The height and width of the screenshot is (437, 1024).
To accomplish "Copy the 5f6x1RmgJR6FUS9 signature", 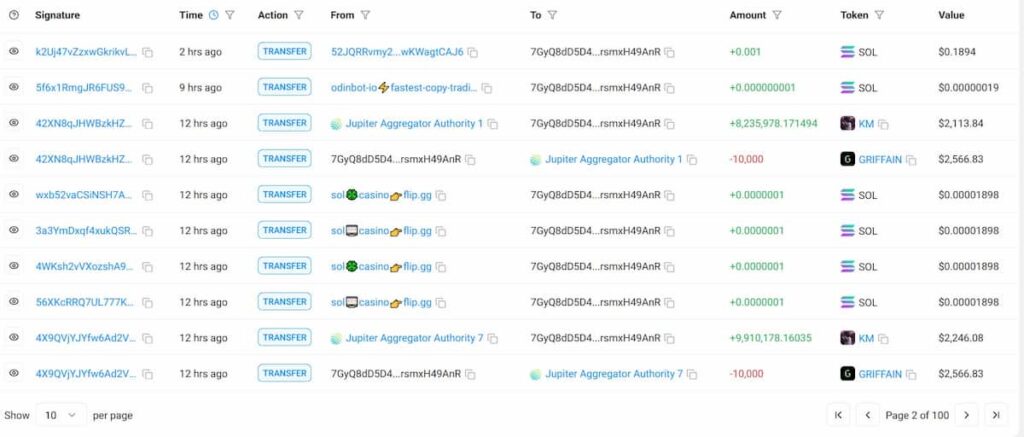I will point(147,88).
